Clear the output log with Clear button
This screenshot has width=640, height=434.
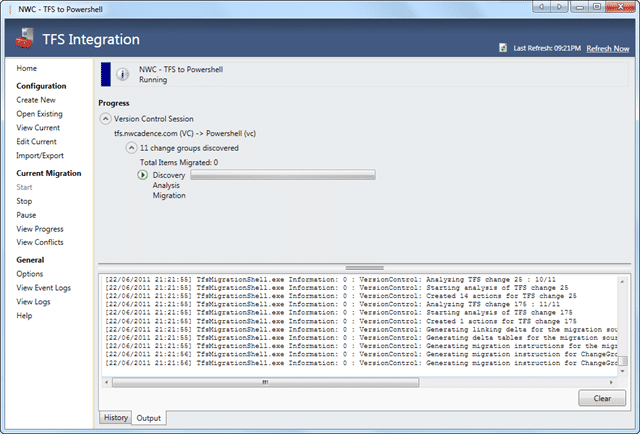[x=602, y=398]
